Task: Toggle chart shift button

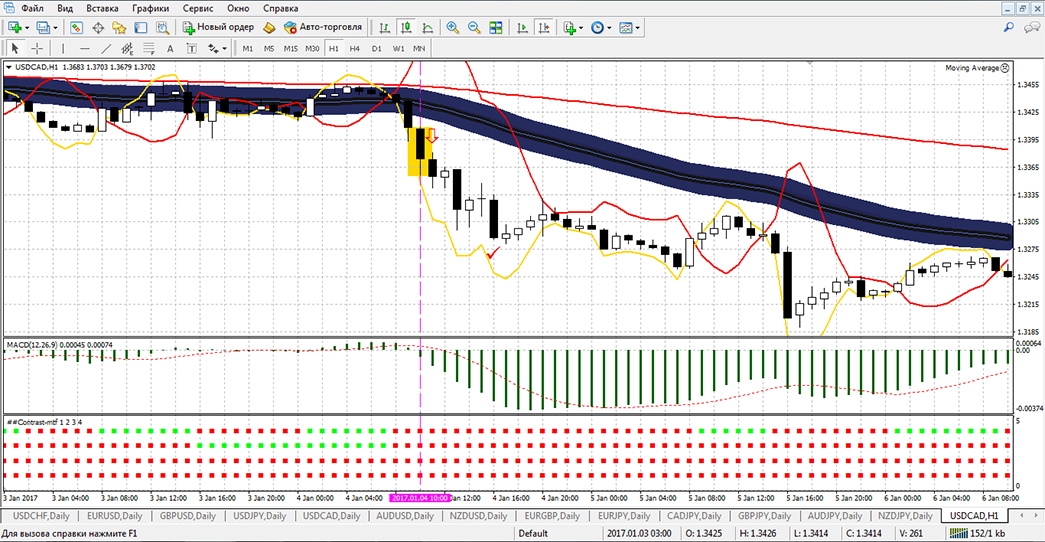Action: point(544,27)
